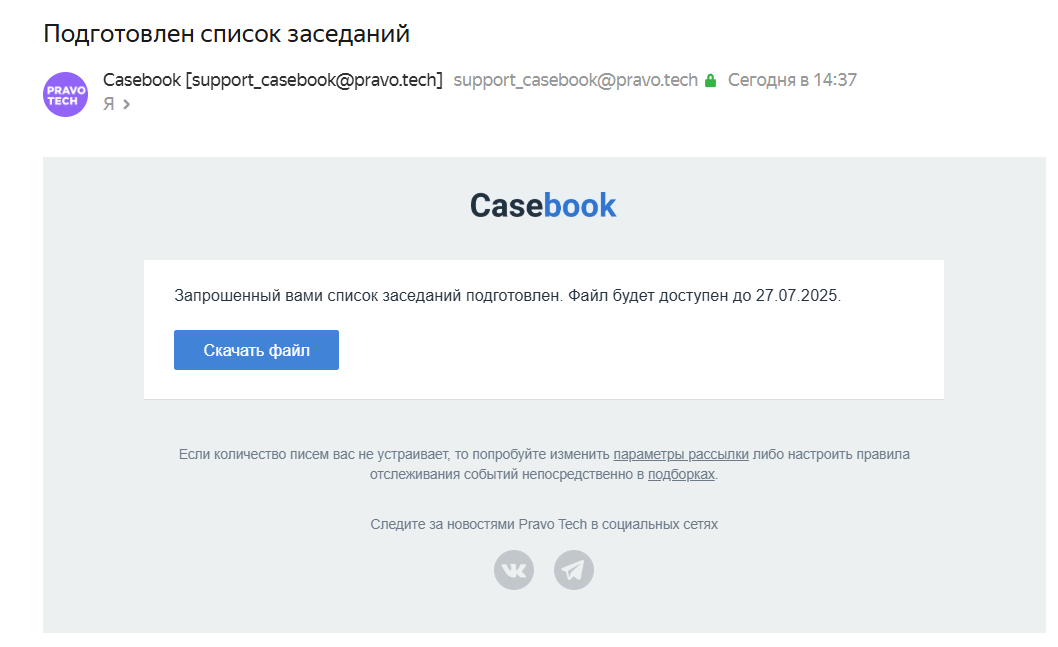
Task: Click the Pravo Tech sender avatar
Action: click(65, 94)
